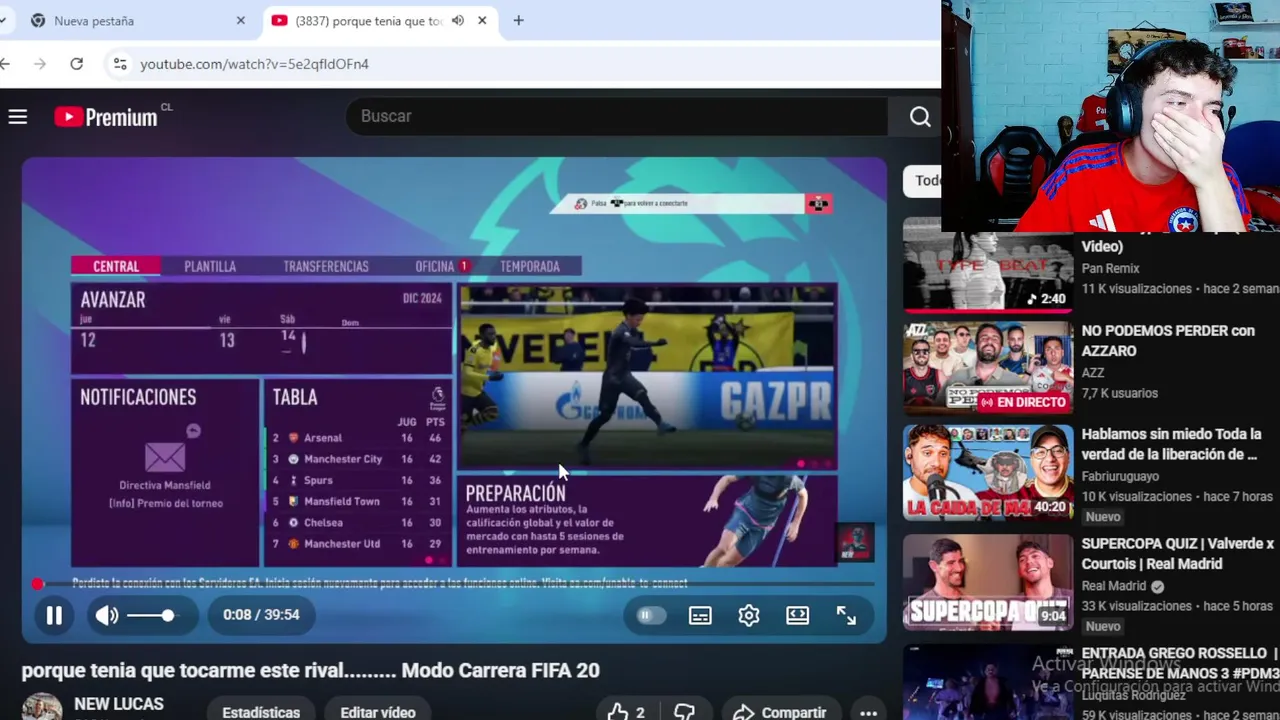Seek on the video progress bar
The width and height of the screenshot is (1280, 720).
(454, 584)
